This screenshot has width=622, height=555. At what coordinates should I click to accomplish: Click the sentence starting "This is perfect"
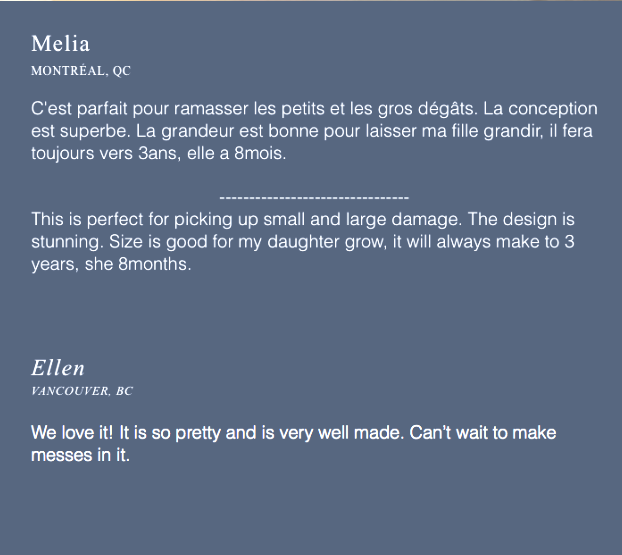pos(170,220)
